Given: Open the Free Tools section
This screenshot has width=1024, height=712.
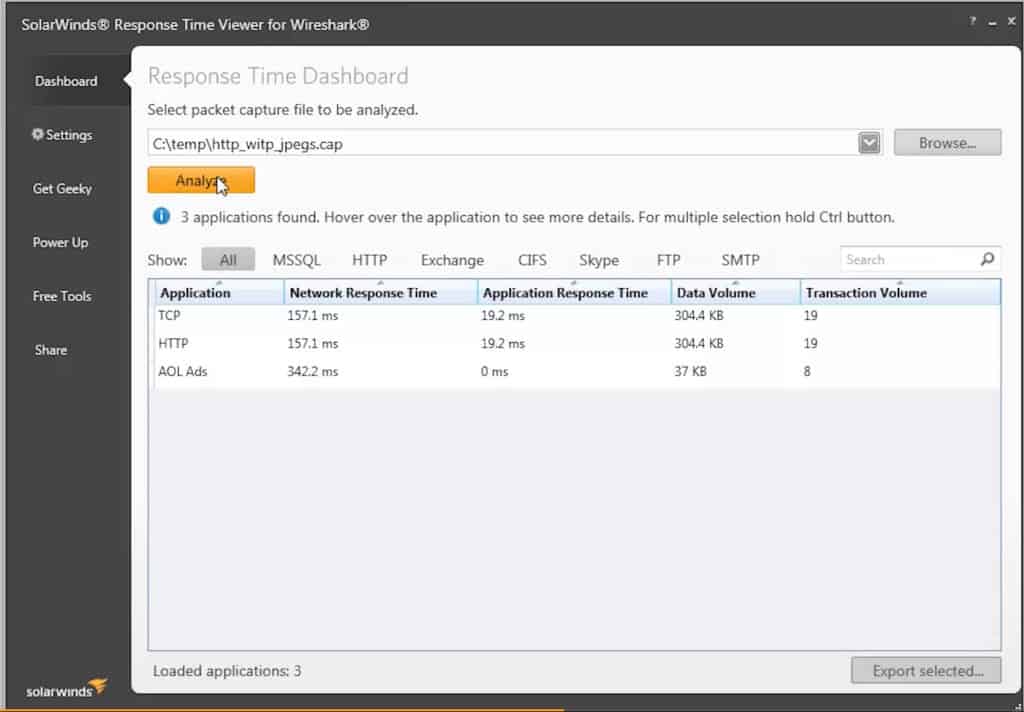Looking at the screenshot, I should [x=62, y=296].
